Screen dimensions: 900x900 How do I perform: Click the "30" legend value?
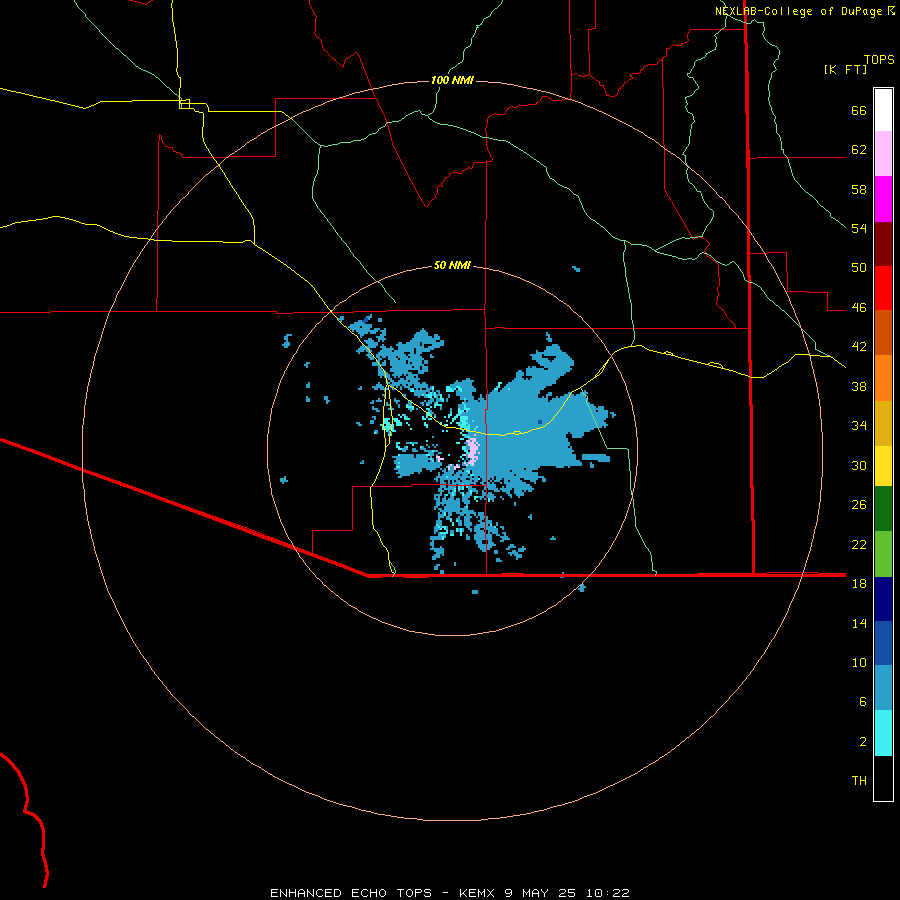pyautogui.click(x=859, y=465)
